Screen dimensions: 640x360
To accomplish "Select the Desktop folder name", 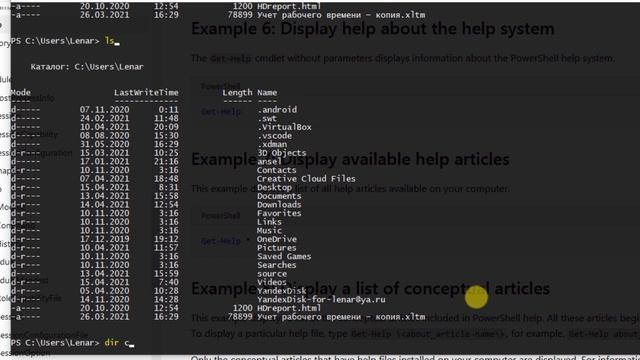I will tap(274, 187).
